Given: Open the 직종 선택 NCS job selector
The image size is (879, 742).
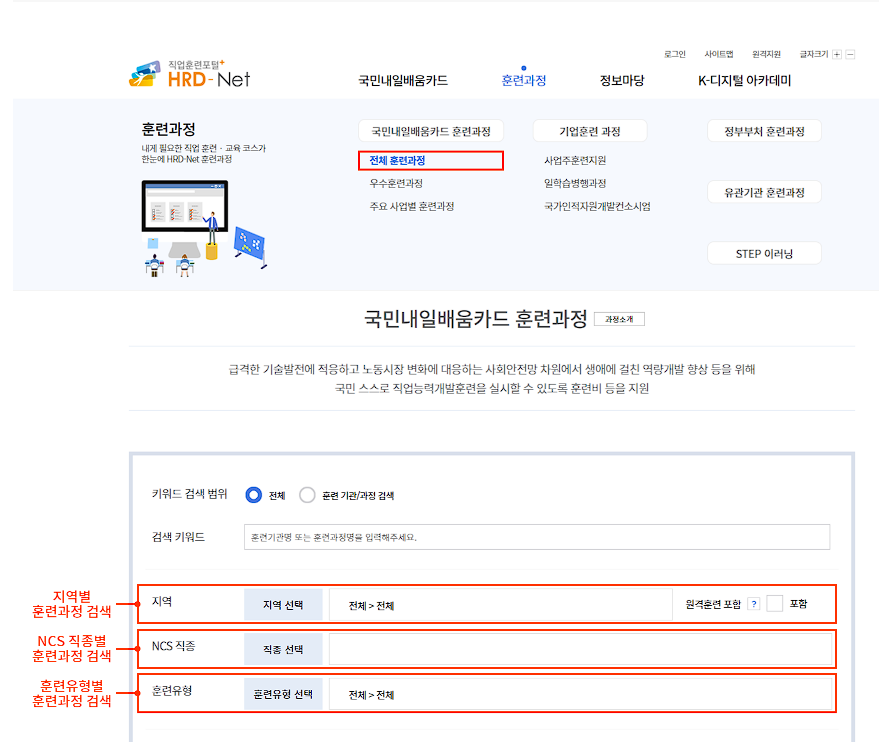Looking at the screenshot, I should 281,648.
